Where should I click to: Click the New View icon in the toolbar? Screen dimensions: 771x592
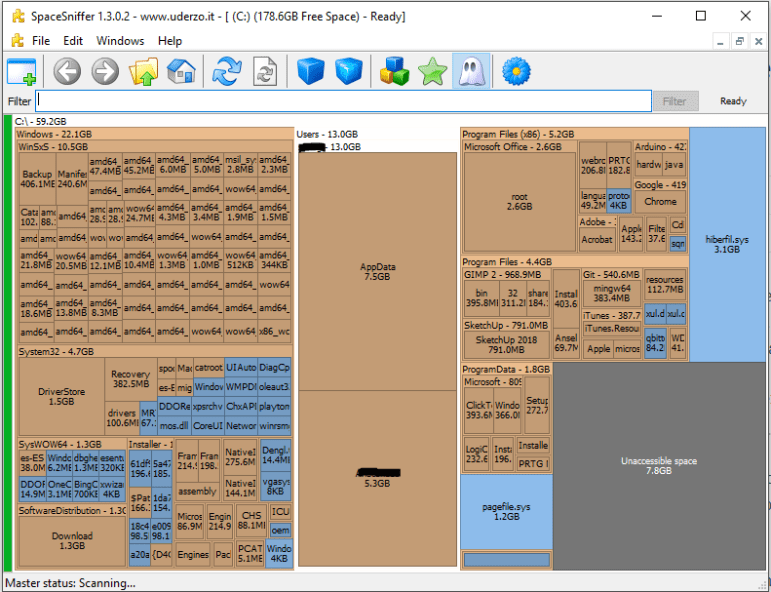[x=22, y=71]
